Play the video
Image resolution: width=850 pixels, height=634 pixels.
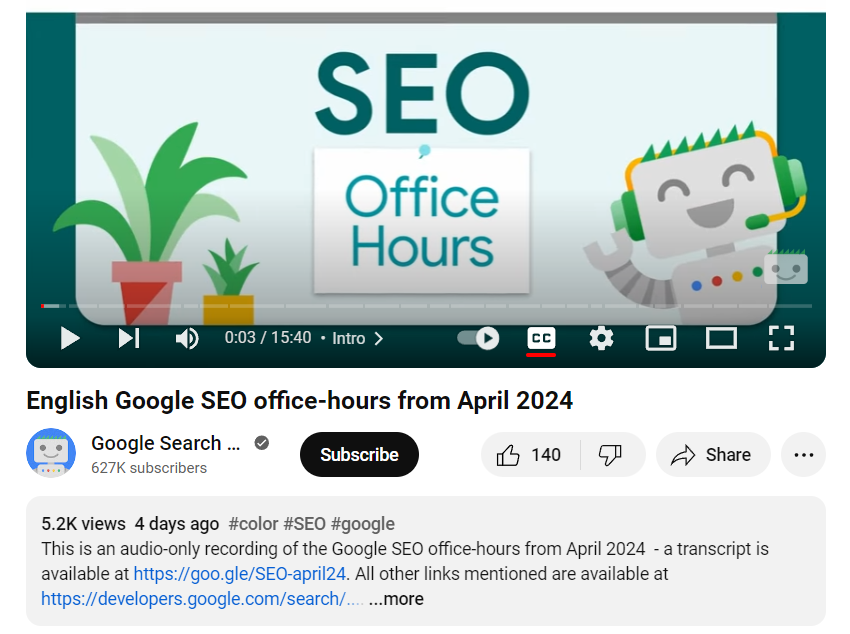69,339
